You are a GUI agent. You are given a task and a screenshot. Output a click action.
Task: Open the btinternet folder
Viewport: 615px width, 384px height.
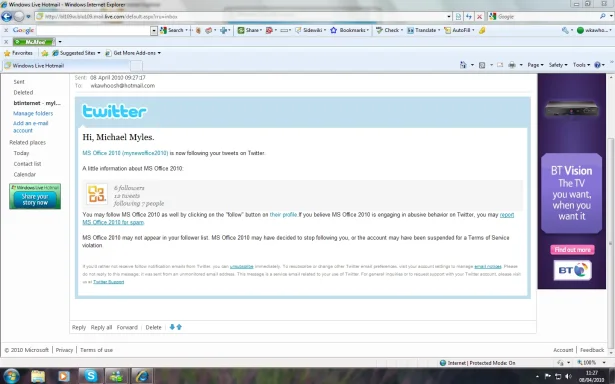[x=37, y=103]
